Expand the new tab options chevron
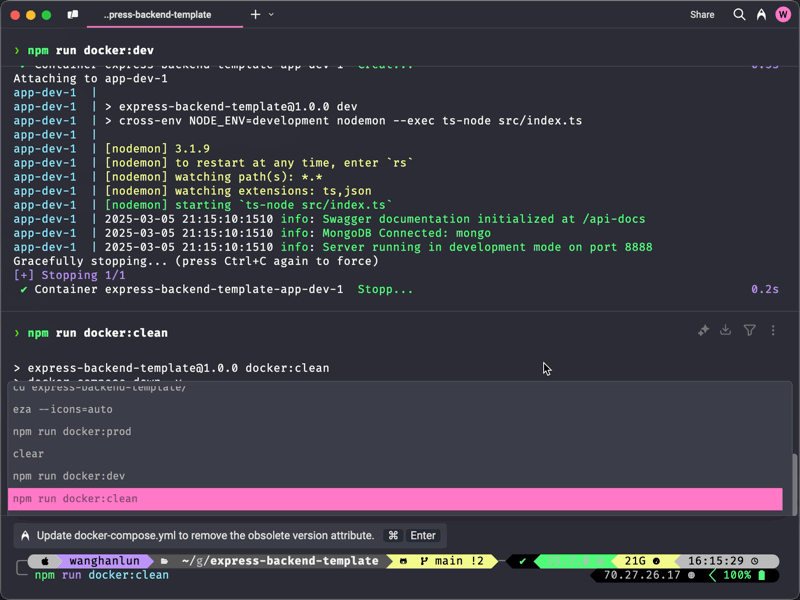The width and height of the screenshot is (800, 600). [271, 14]
